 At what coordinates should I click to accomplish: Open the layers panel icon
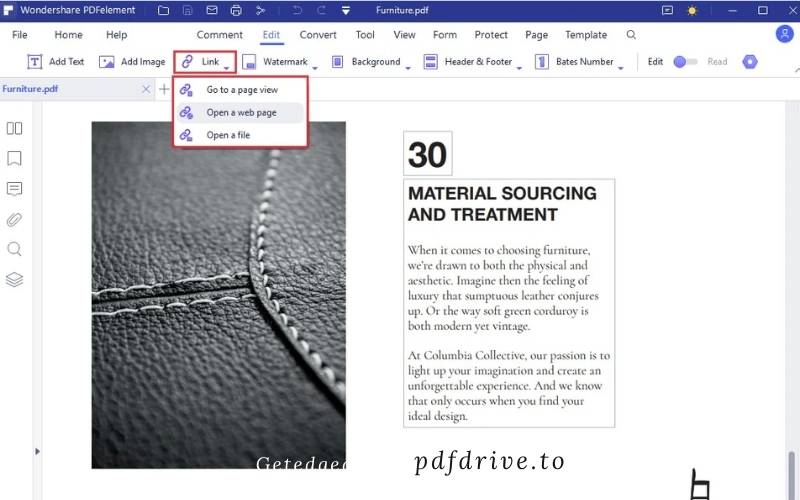[x=14, y=280]
